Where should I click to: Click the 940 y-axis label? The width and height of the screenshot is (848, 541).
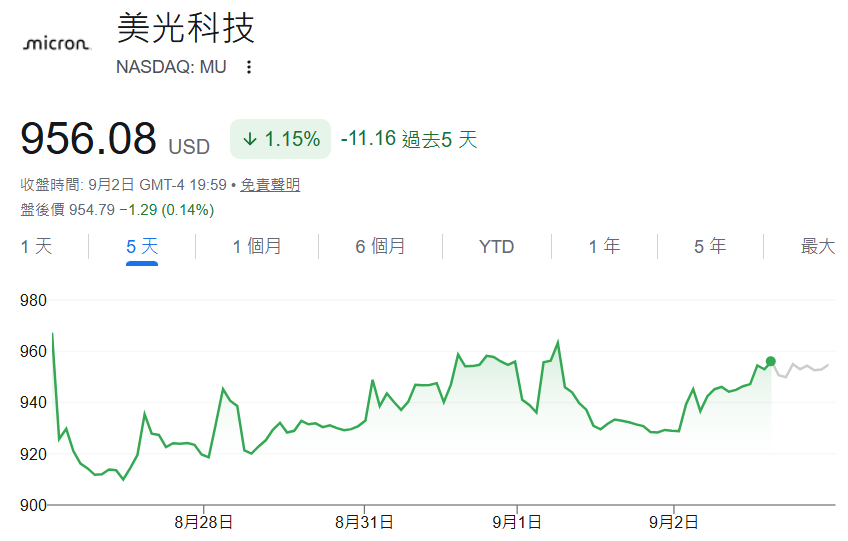pos(33,403)
